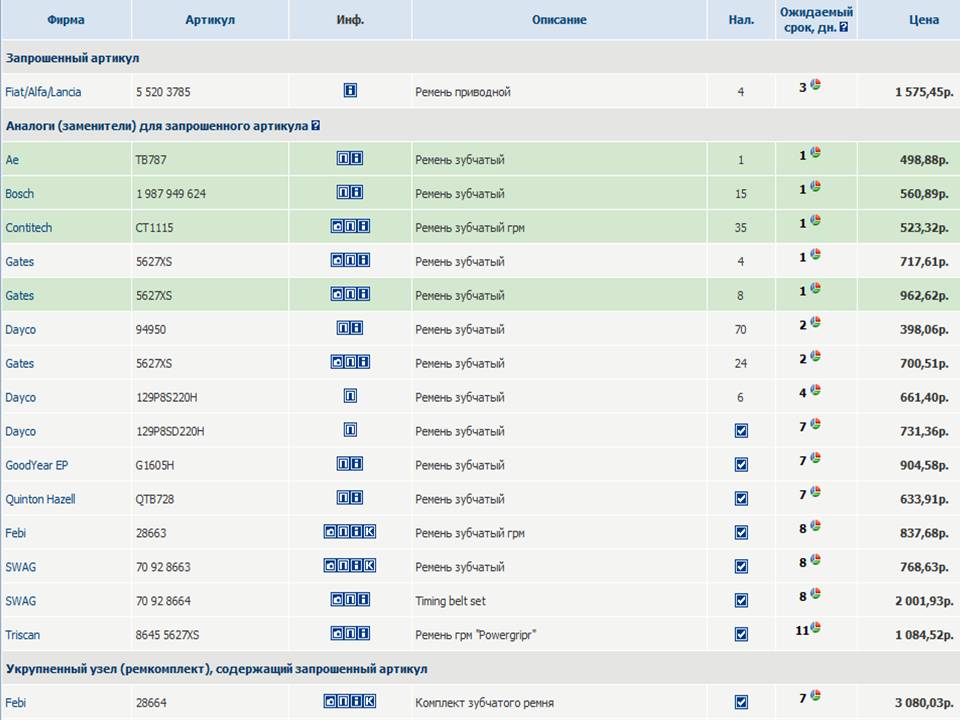The width and height of the screenshot is (960, 720).
Task: Click photo icon in Febi 28664 kit row
Action: (x=330, y=702)
